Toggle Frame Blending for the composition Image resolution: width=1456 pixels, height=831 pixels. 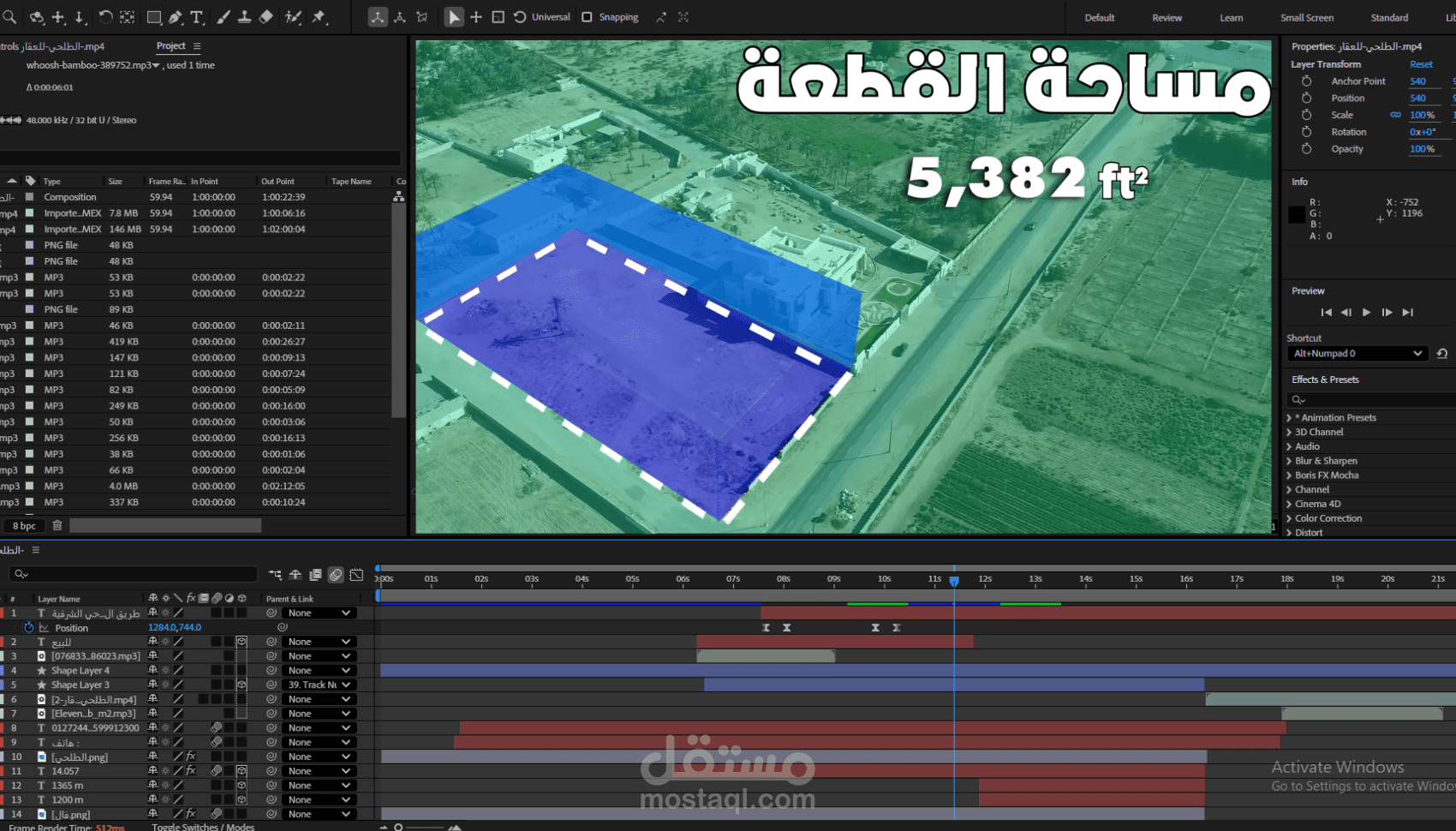click(316, 575)
